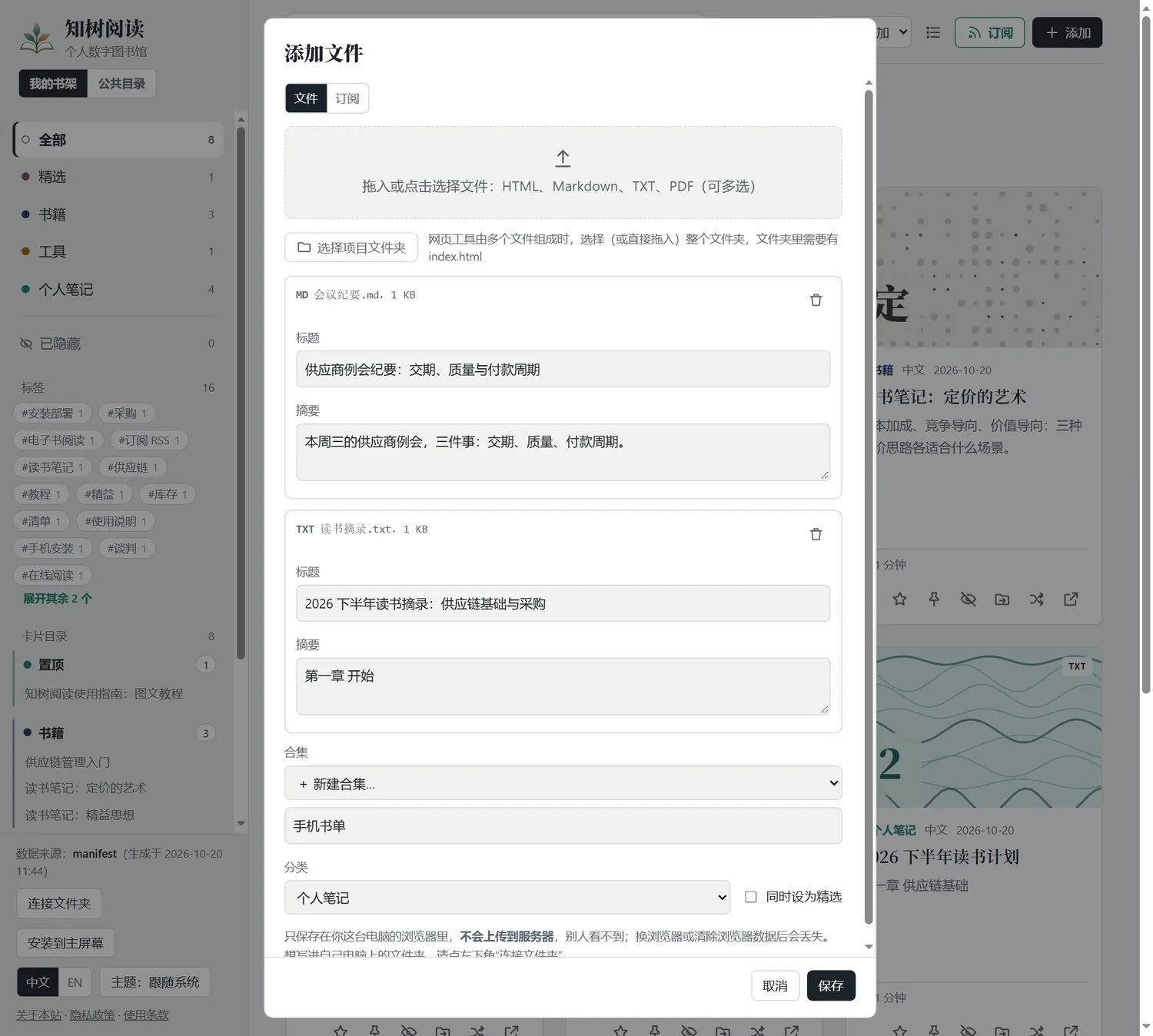The height and width of the screenshot is (1036, 1153).
Task: Open the 合集 dropdown showing 新建合集
Action: [x=563, y=783]
